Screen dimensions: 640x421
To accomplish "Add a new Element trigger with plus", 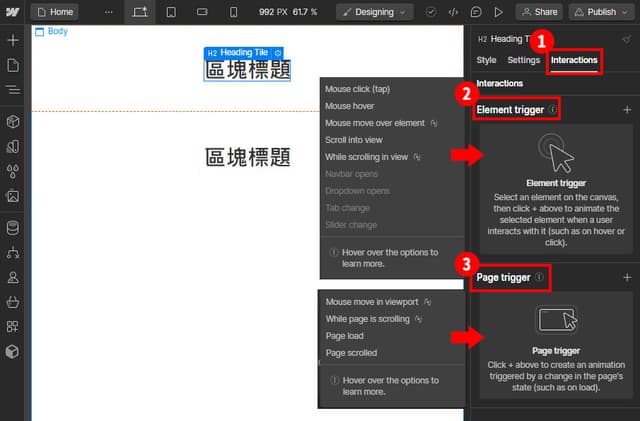I will click(627, 110).
